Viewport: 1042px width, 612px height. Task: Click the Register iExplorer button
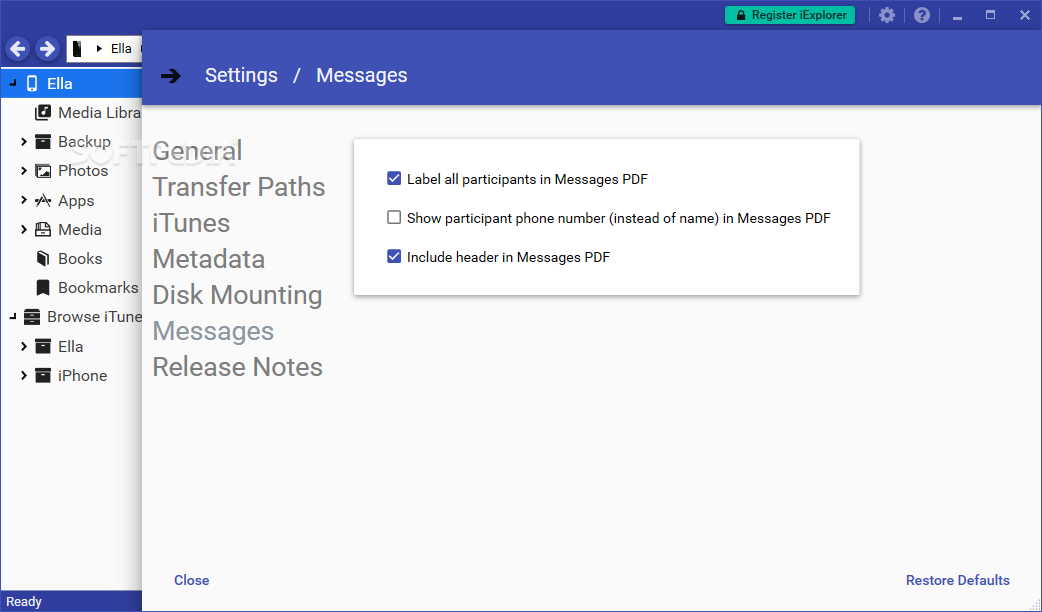[x=790, y=15]
